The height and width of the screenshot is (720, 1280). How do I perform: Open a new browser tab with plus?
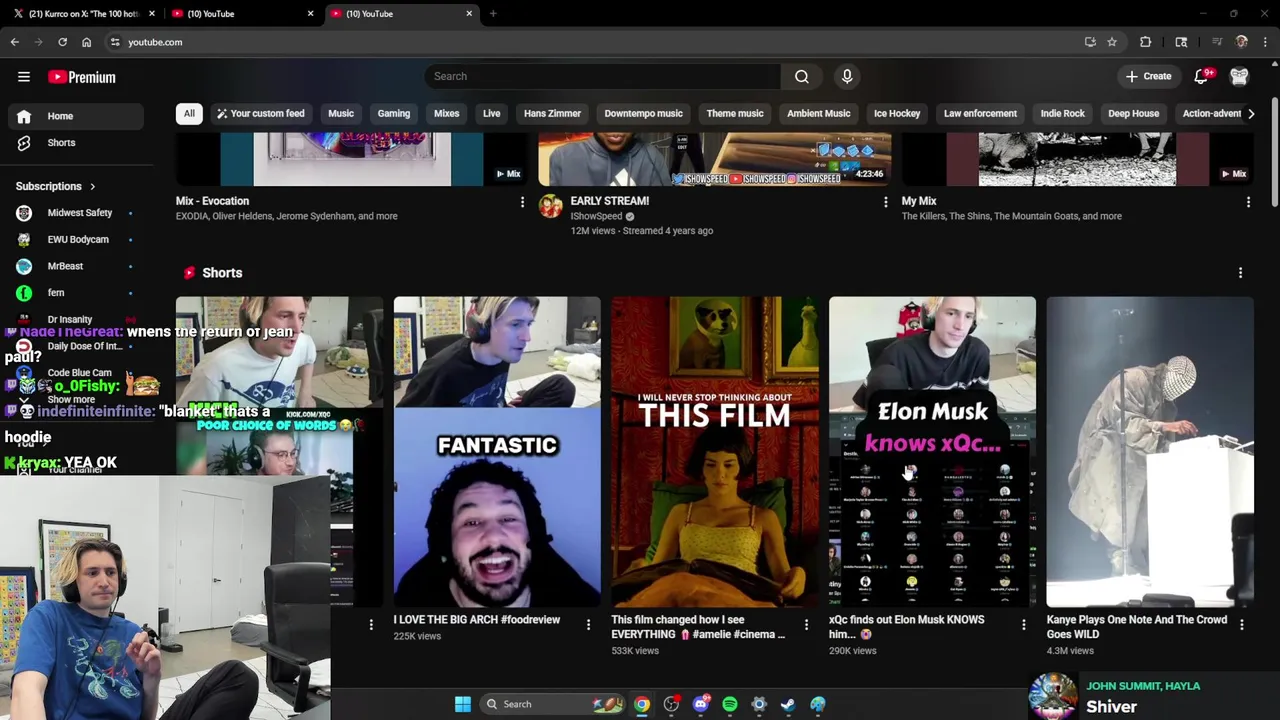[x=493, y=14]
